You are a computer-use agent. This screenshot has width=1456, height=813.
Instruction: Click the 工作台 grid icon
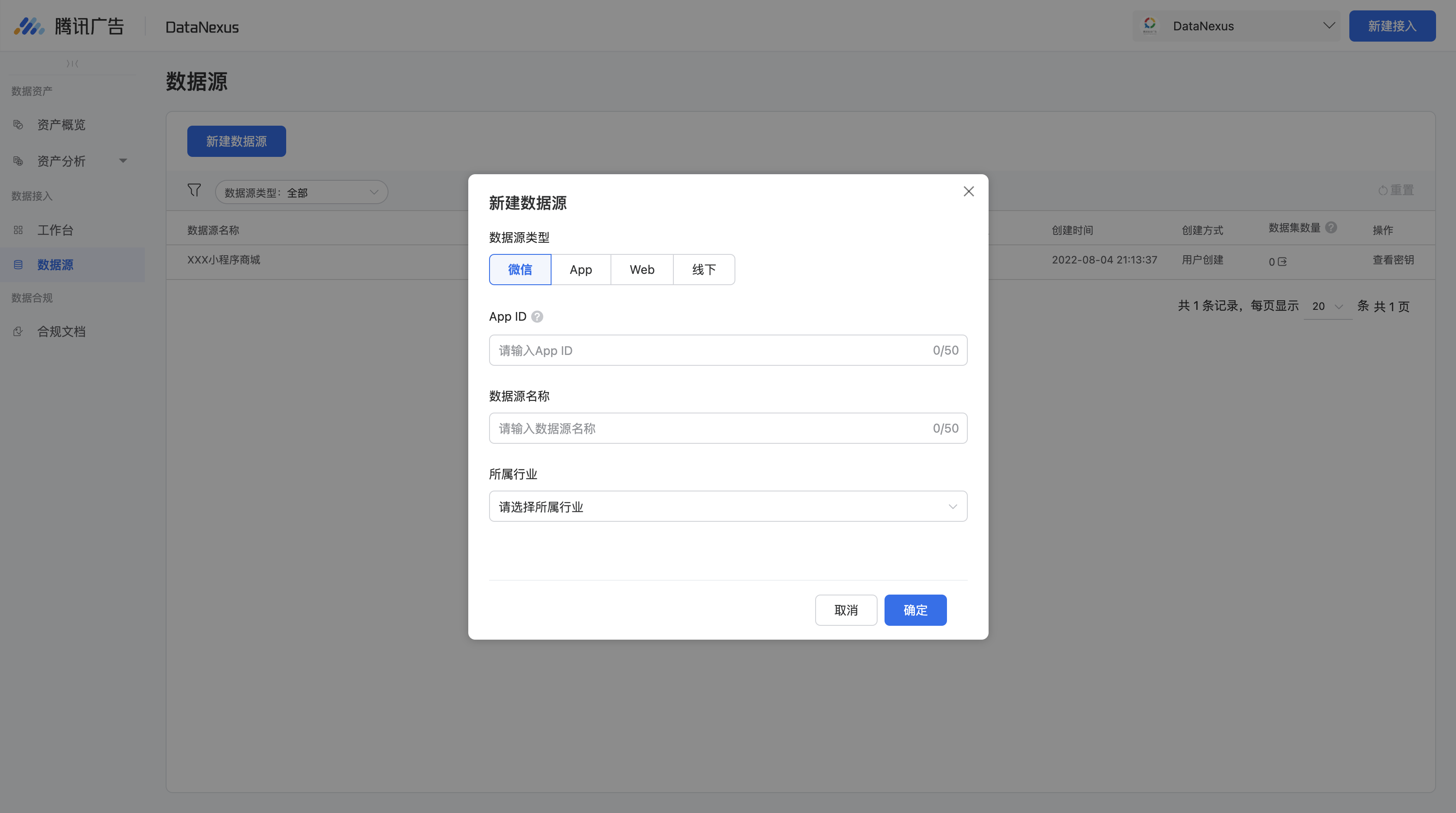(x=18, y=230)
